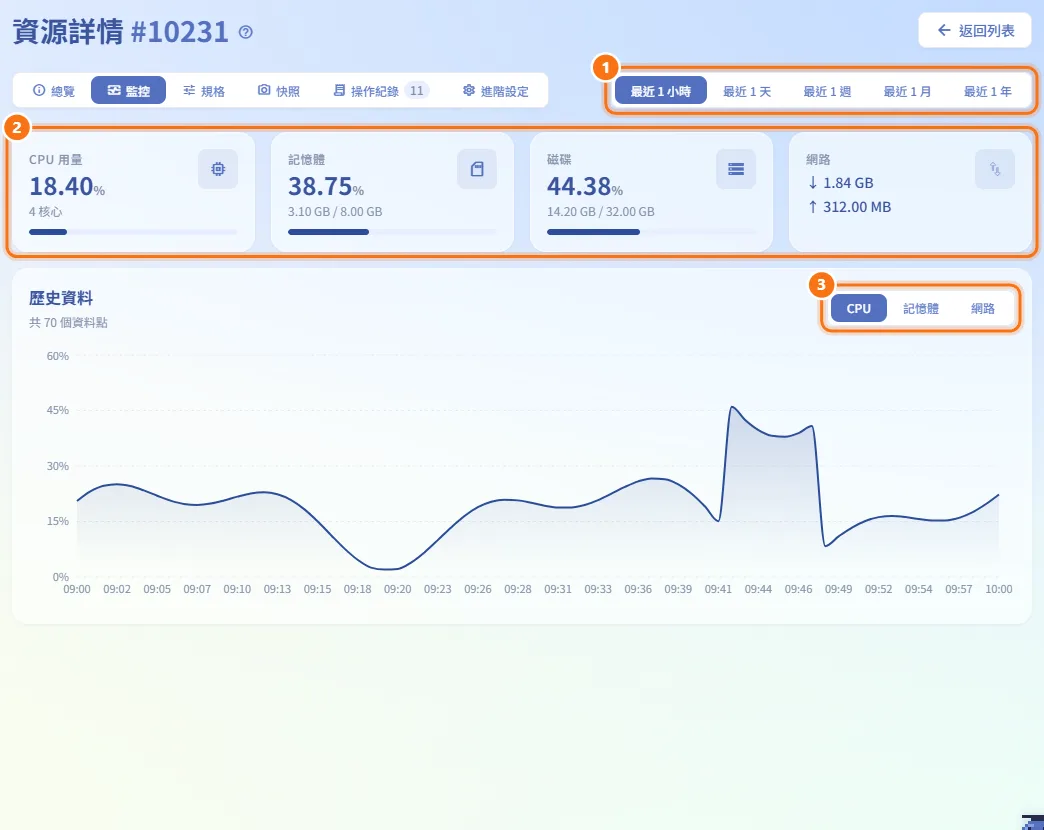Click the help icon beside #10231
This screenshot has height=830, width=1044.
click(246, 32)
